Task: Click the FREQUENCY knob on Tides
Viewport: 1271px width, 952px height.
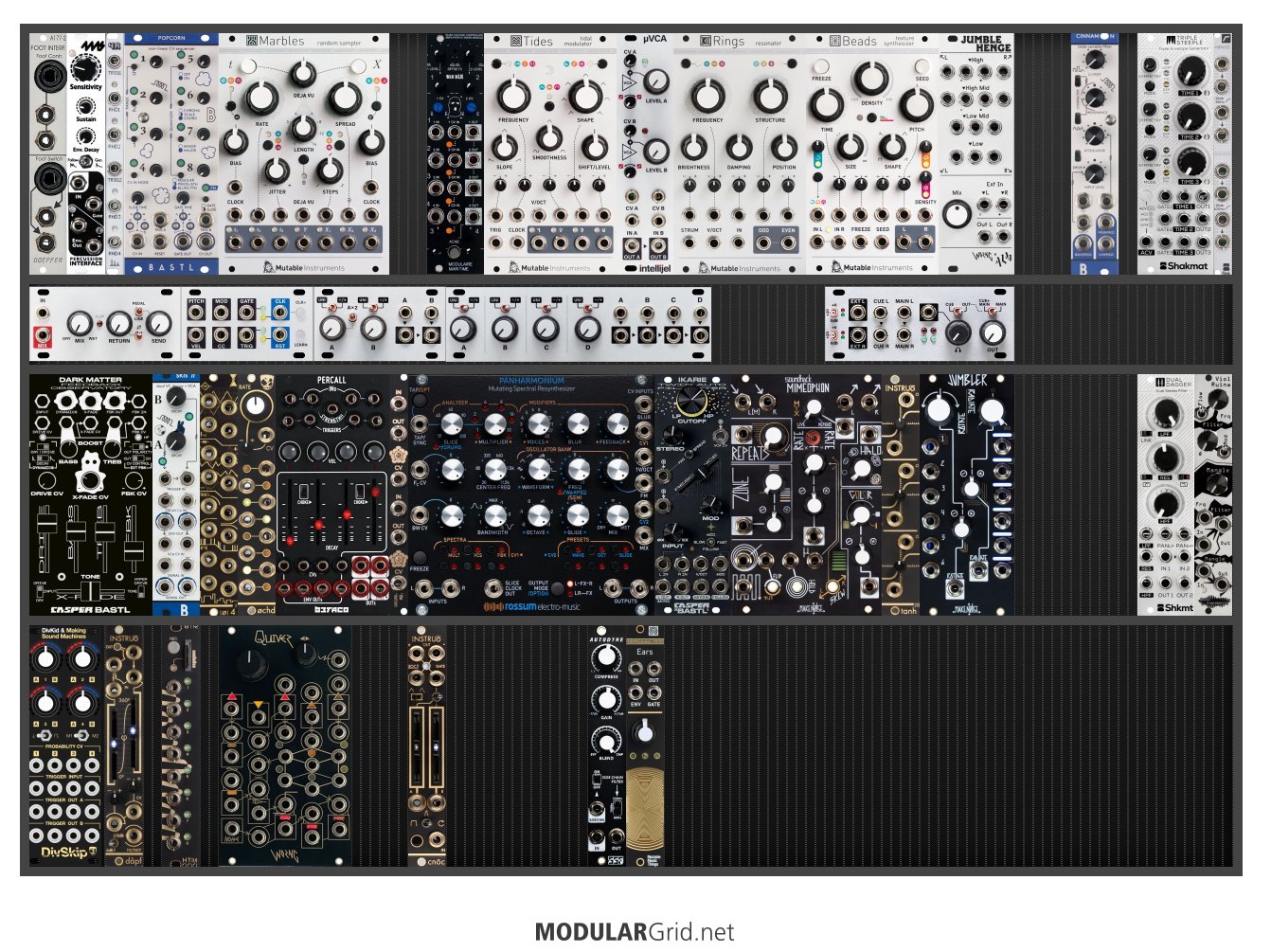Action: tap(512, 96)
